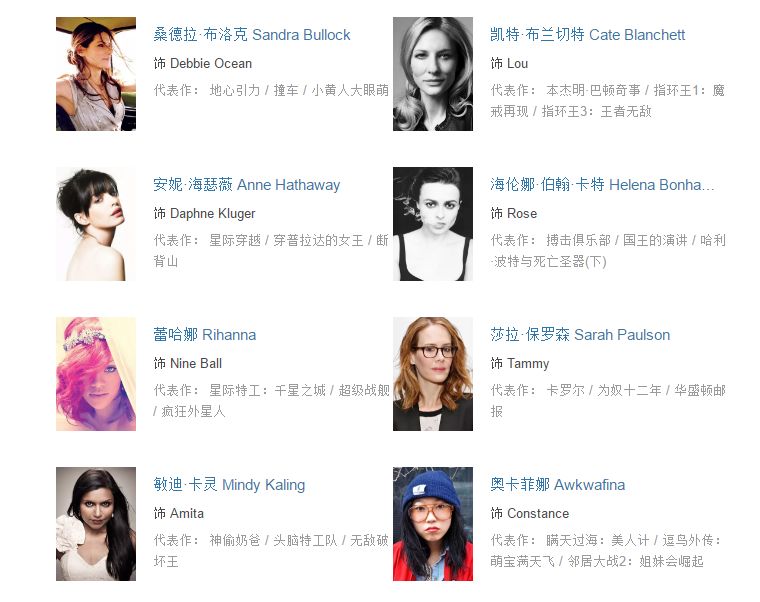Viewport: 760px width, 602px height.
Task: Click the photo beside Amita role
Action: click(96, 524)
